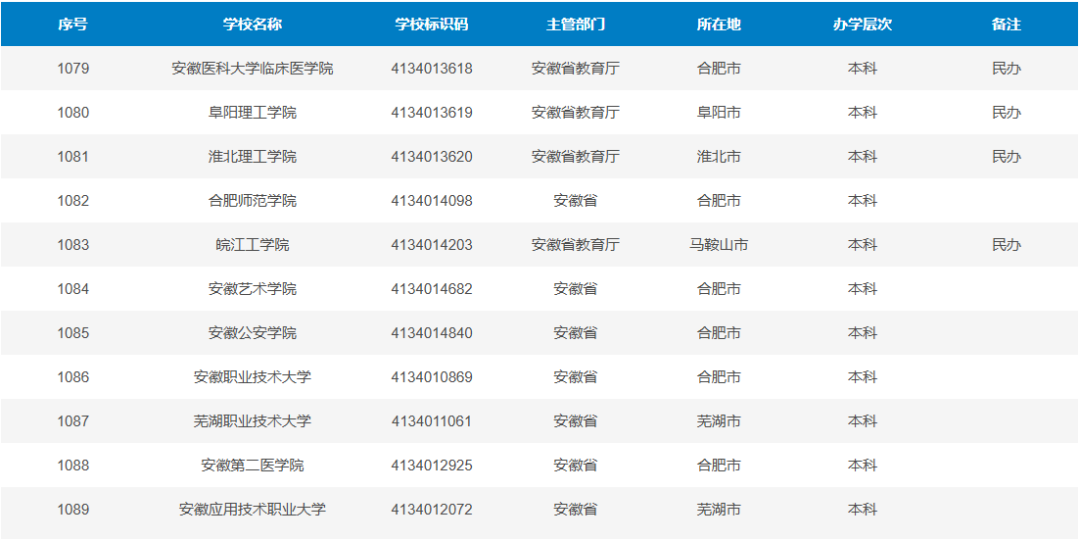
Task: Select school name 阜阳理工学院
Action: pyautogui.click(x=252, y=112)
